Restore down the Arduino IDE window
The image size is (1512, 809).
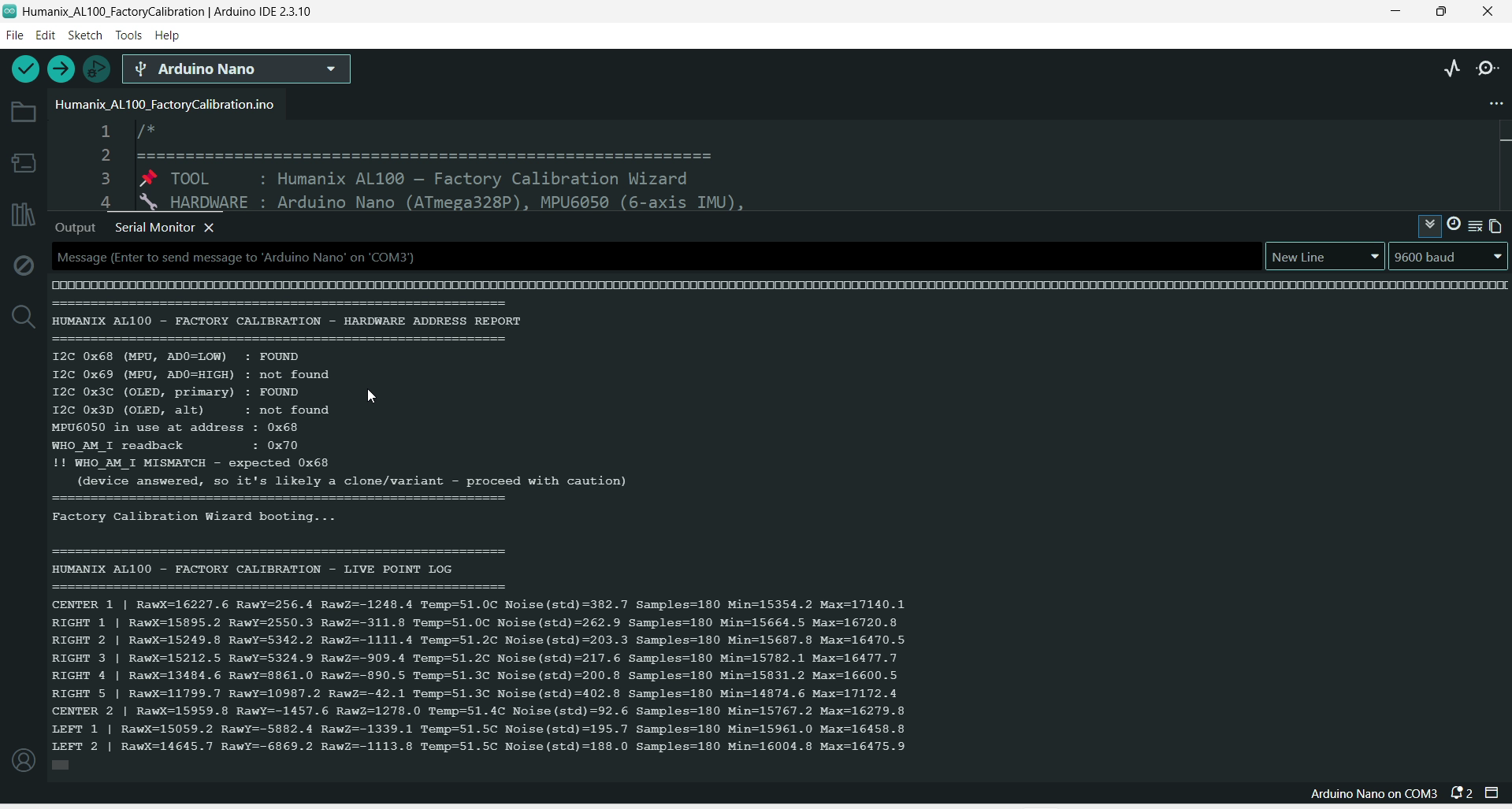coord(1441,12)
